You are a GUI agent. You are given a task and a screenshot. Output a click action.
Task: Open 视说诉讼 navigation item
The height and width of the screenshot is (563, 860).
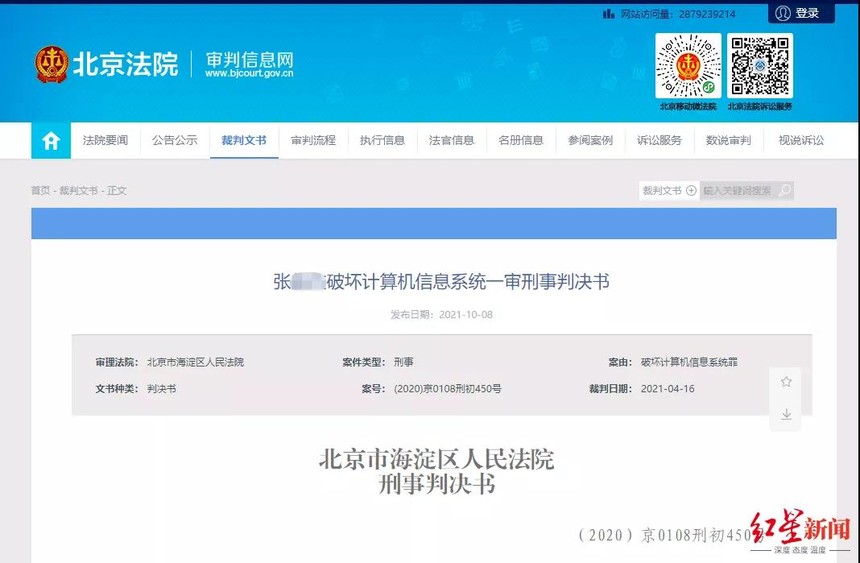click(801, 140)
